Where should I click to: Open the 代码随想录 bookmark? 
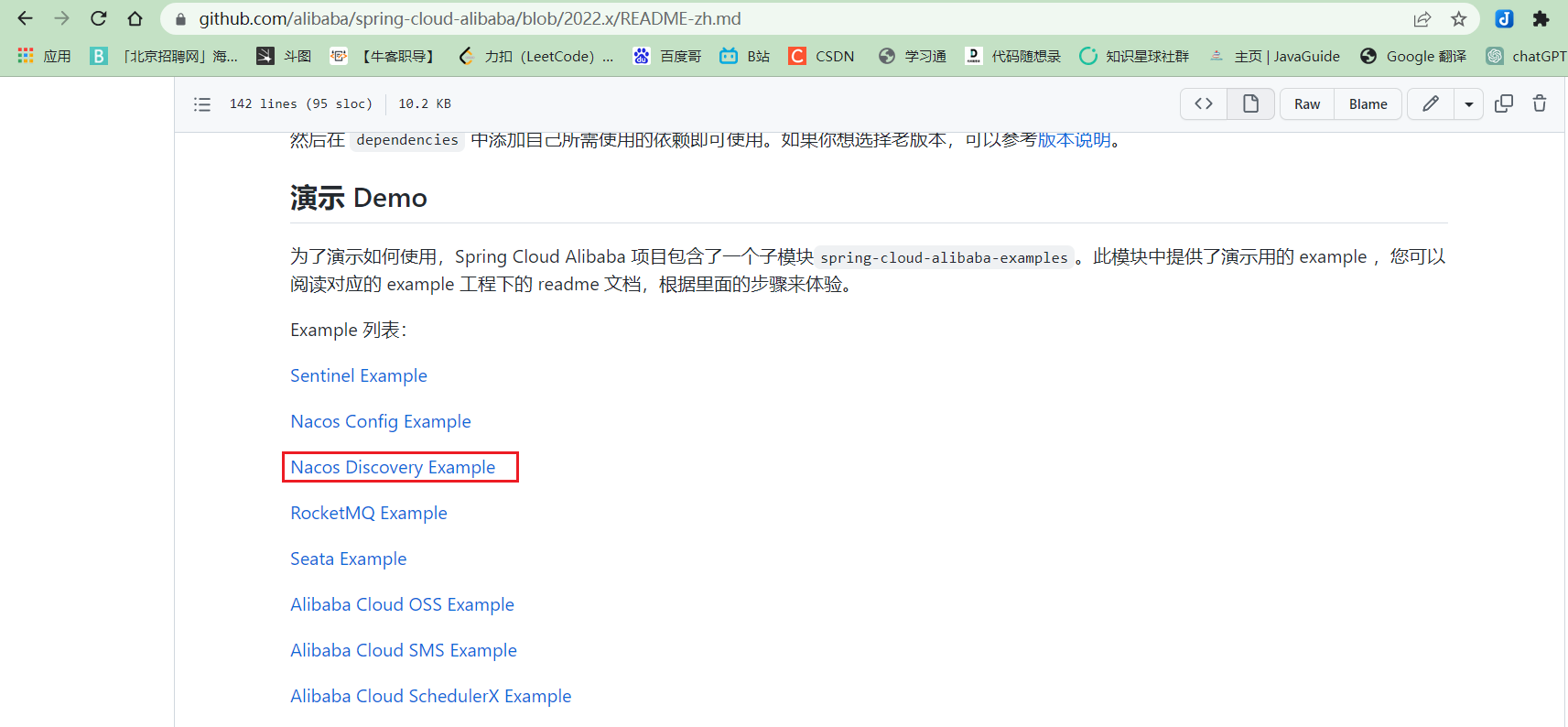[1012, 56]
